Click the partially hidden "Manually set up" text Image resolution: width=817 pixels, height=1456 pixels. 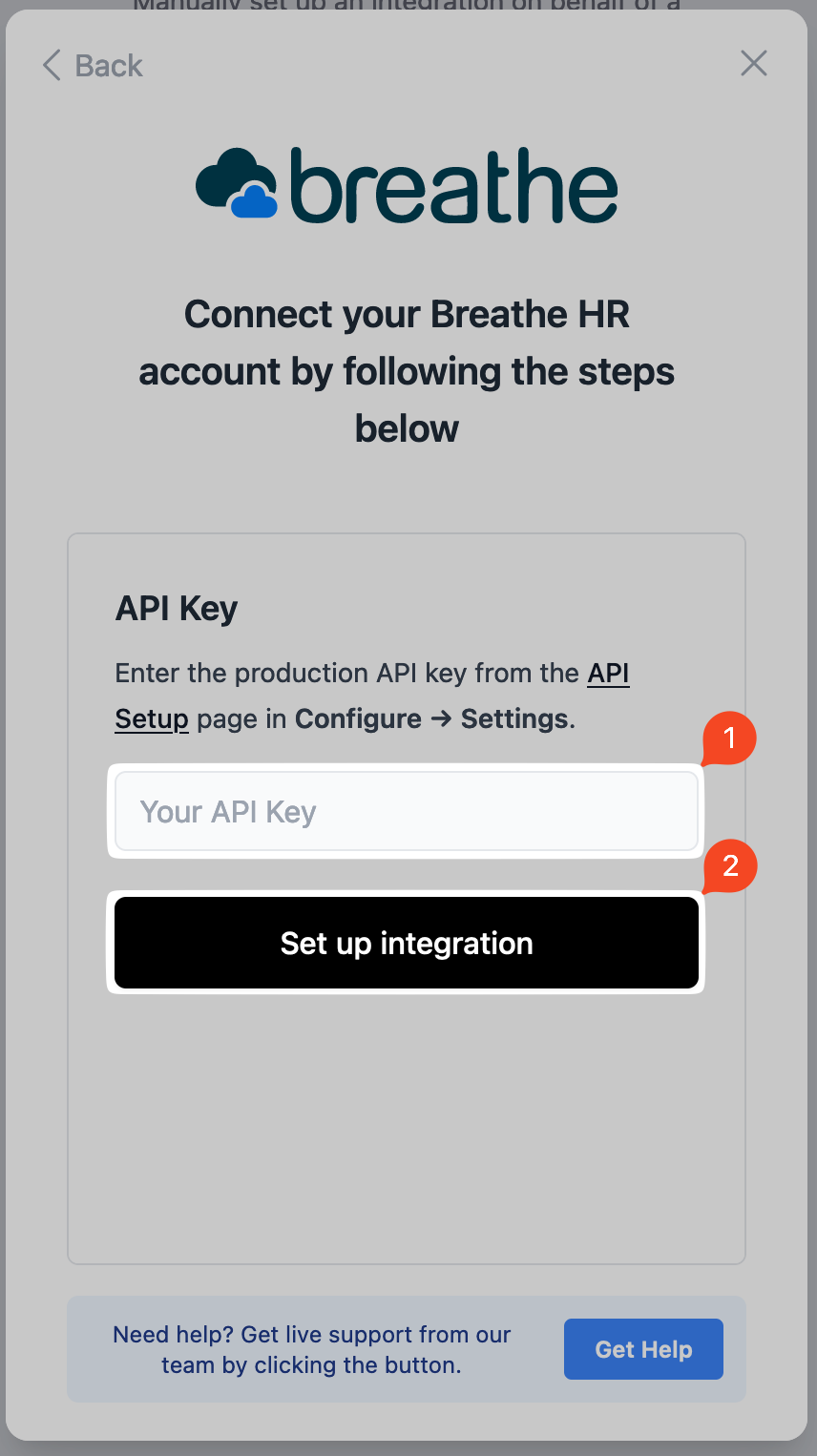407,6
